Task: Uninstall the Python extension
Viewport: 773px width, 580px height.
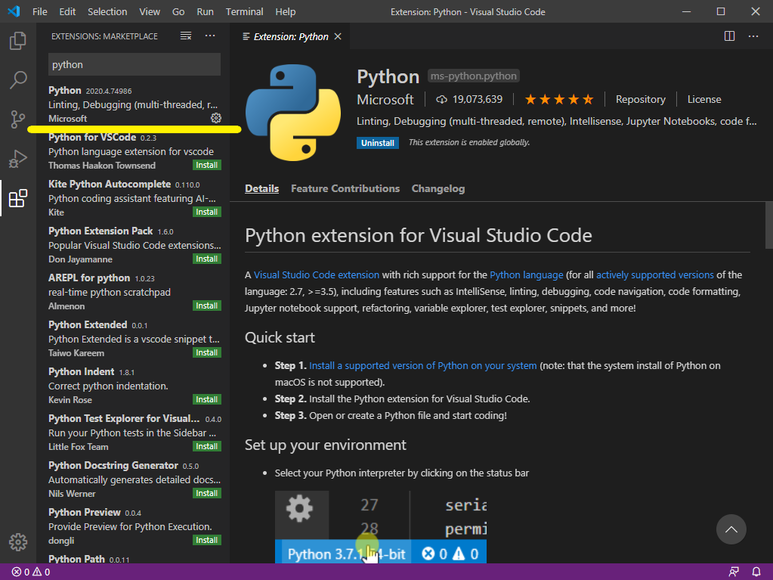Action: point(378,143)
